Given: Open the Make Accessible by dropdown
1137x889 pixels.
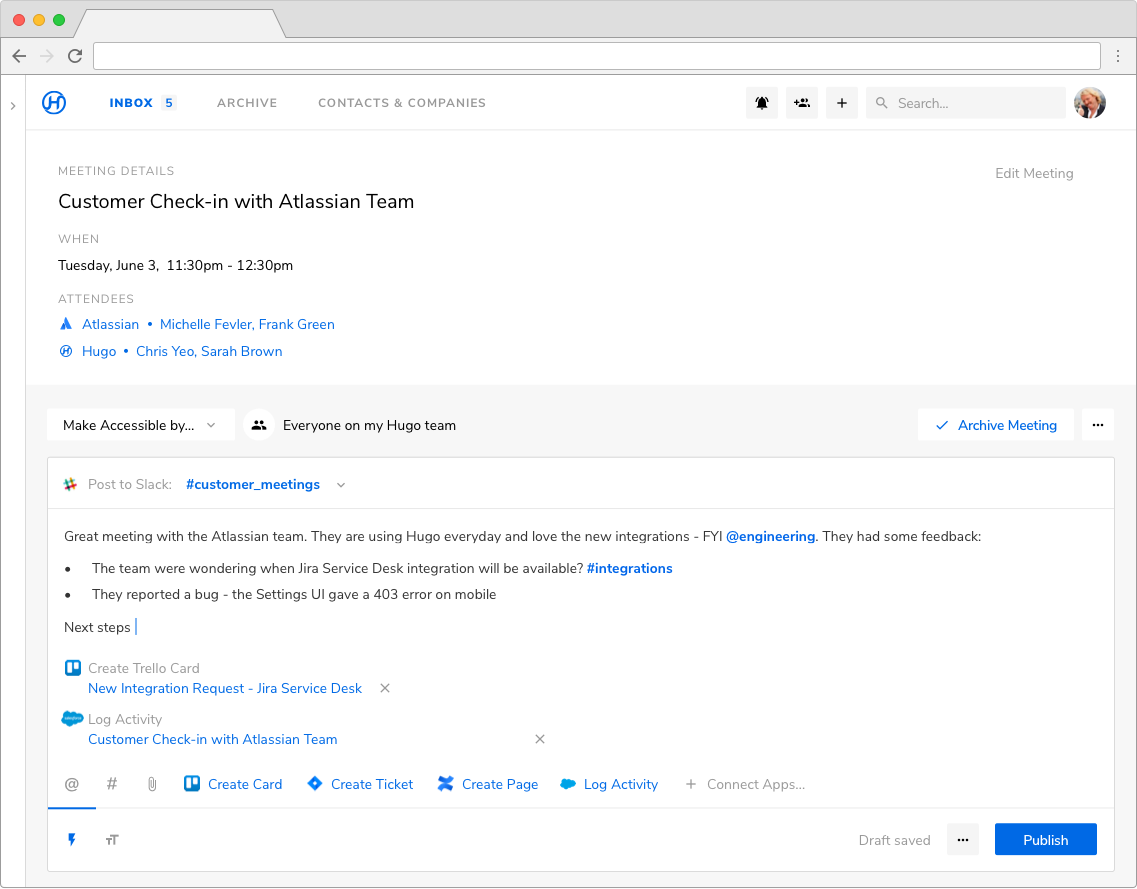Looking at the screenshot, I should coord(141,425).
